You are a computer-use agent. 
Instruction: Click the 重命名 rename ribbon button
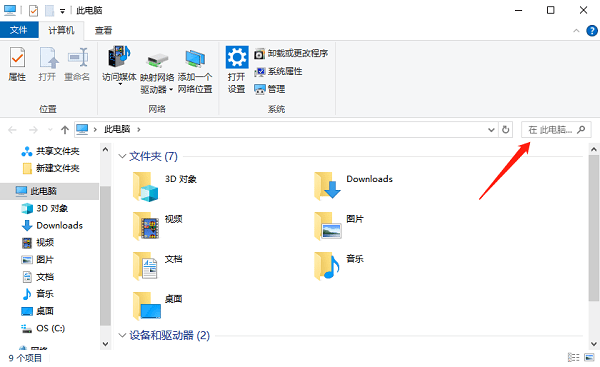[x=77, y=64]
